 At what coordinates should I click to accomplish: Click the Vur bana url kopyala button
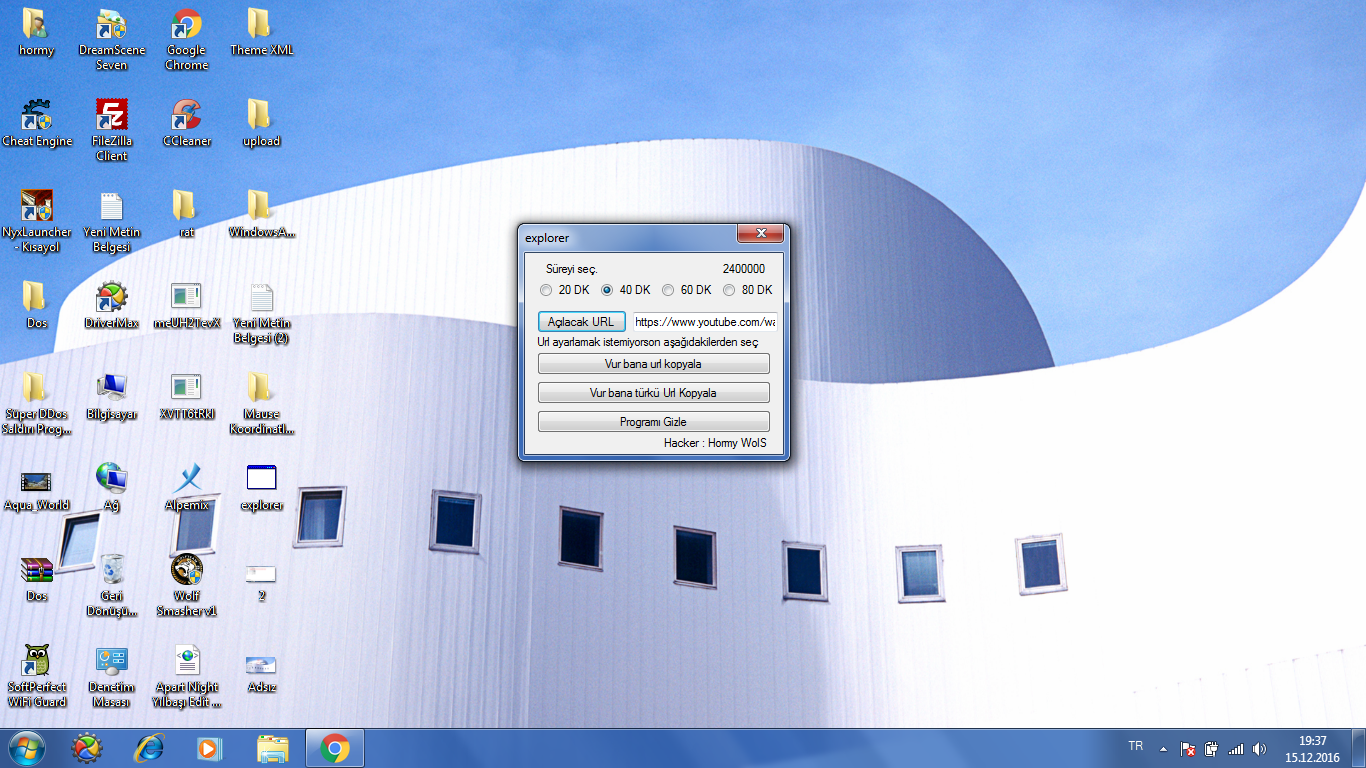(654, 364)
